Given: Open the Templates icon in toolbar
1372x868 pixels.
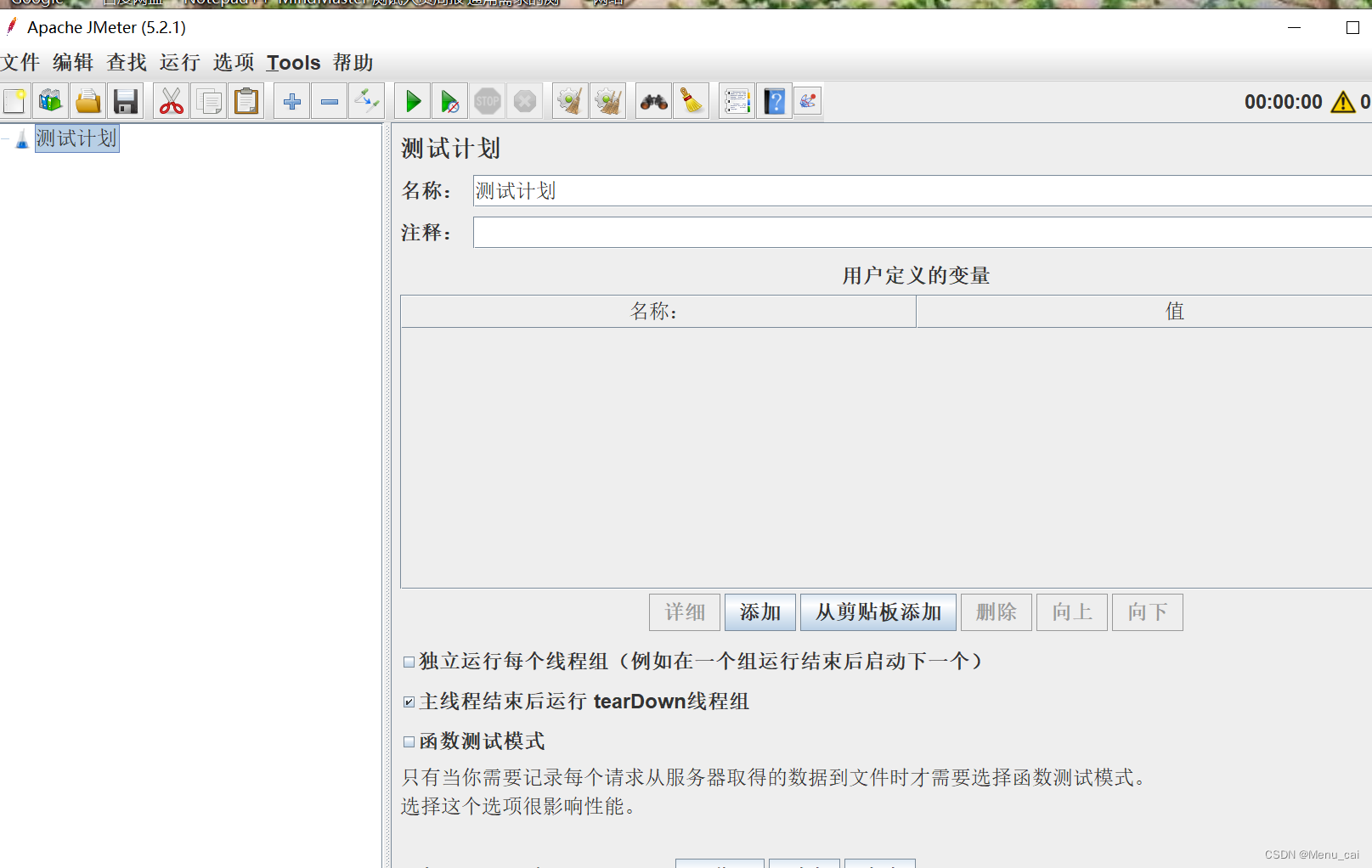Looking at the screenshot, I should pyautogui.click(x=51, y=102).
